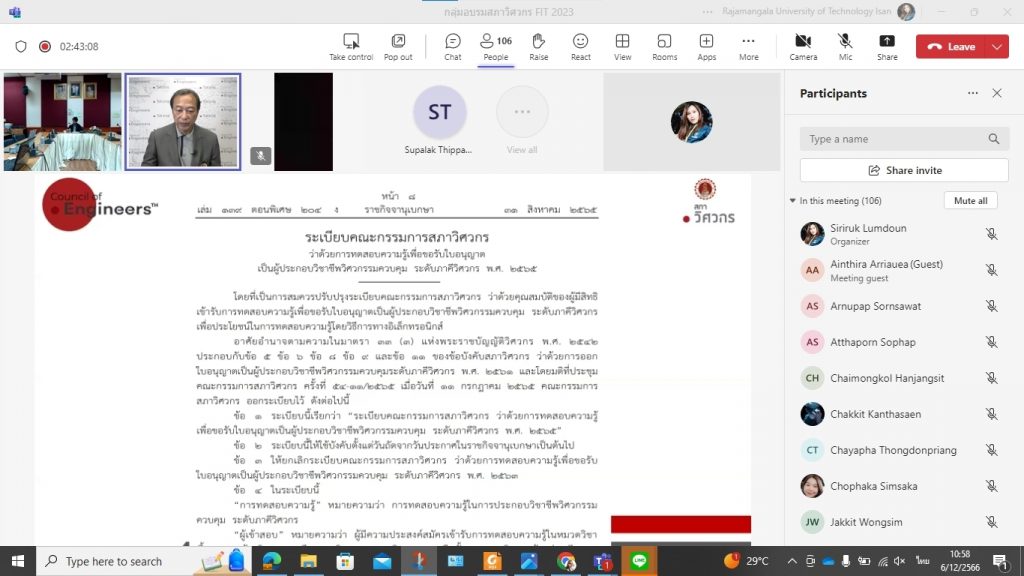The height and width of the screenshot is (576, 1024).
Task: Open More actions in toolbar
Action: (x=748, y=46)
